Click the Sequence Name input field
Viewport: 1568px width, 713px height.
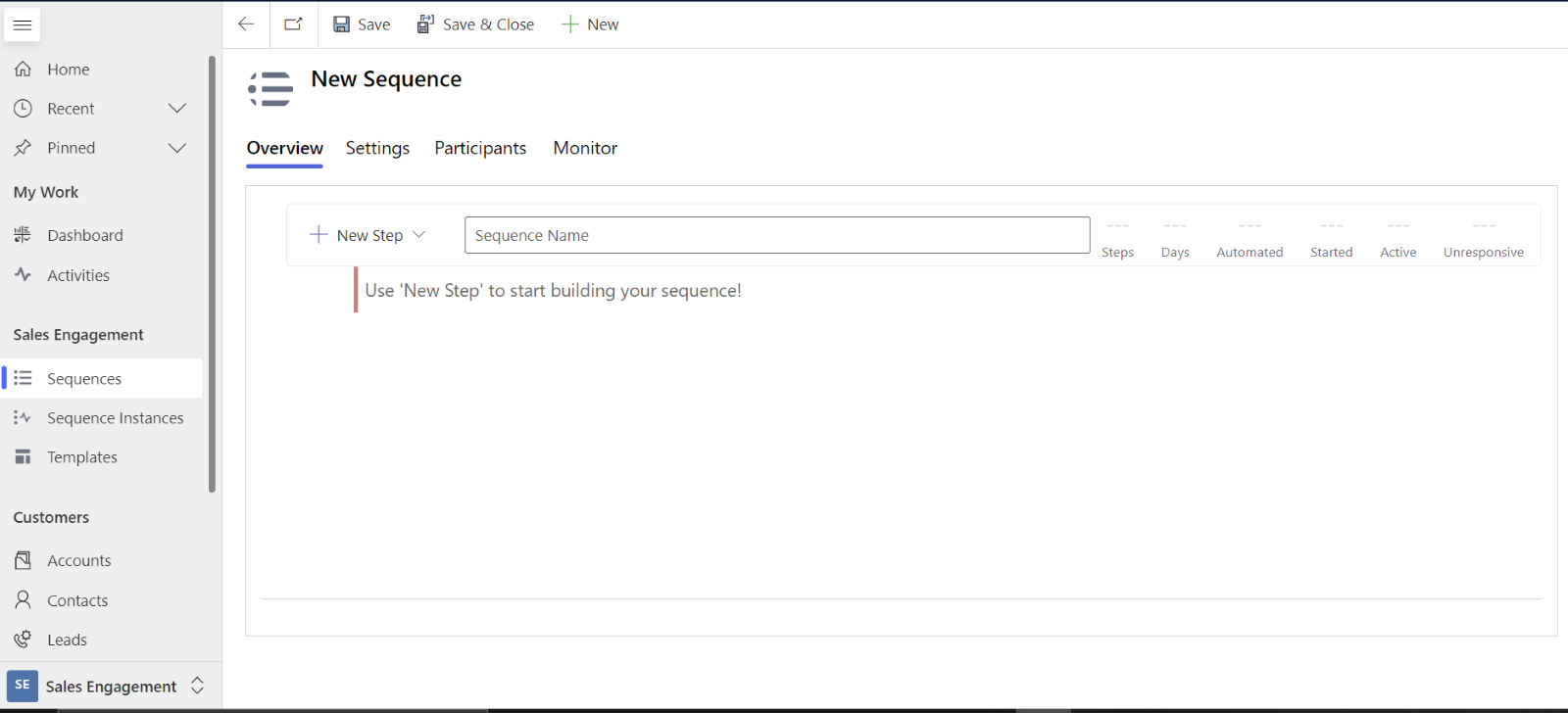[777, 235]
